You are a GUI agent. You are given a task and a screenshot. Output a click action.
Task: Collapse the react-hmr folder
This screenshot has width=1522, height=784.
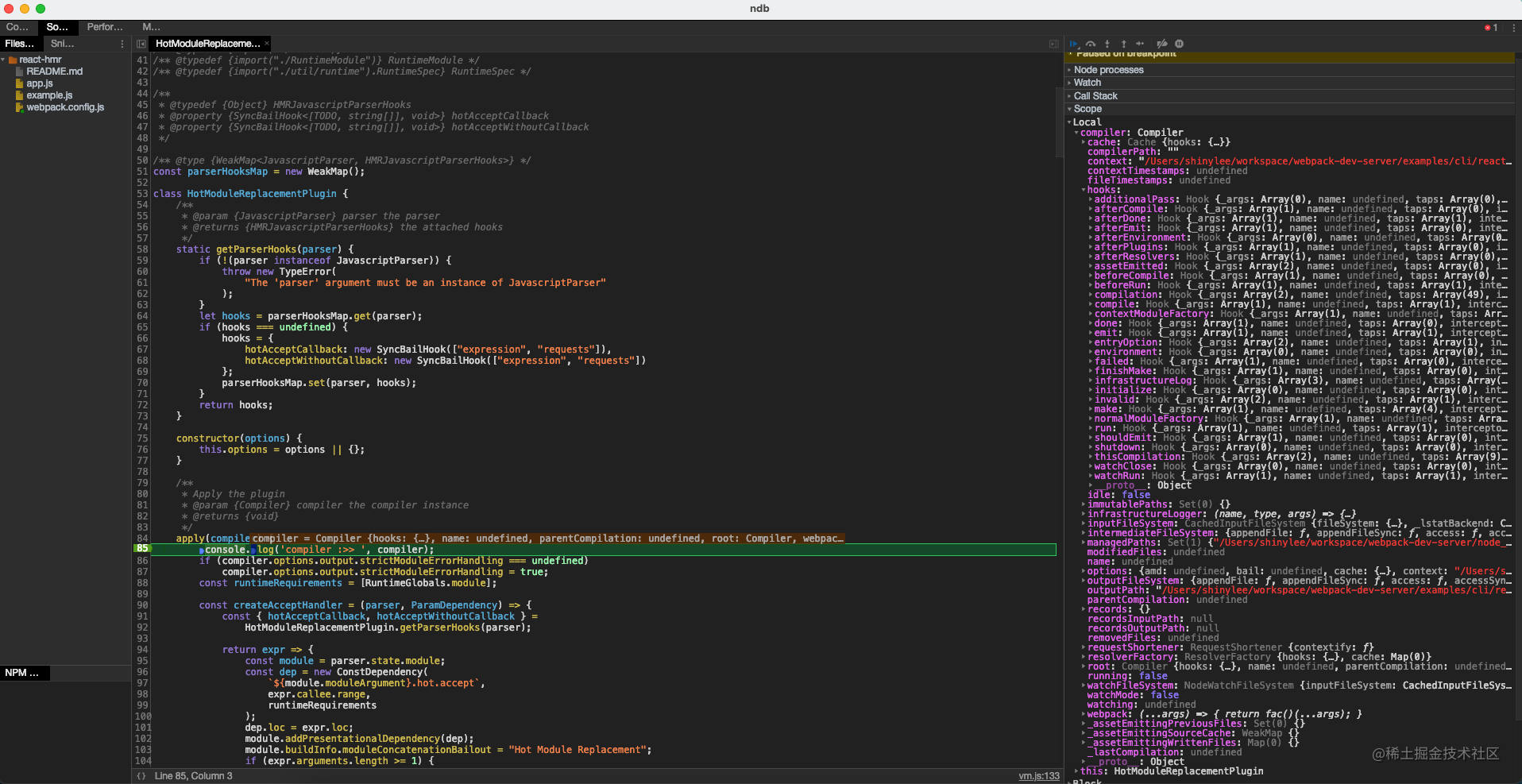(x=4, y=60)
